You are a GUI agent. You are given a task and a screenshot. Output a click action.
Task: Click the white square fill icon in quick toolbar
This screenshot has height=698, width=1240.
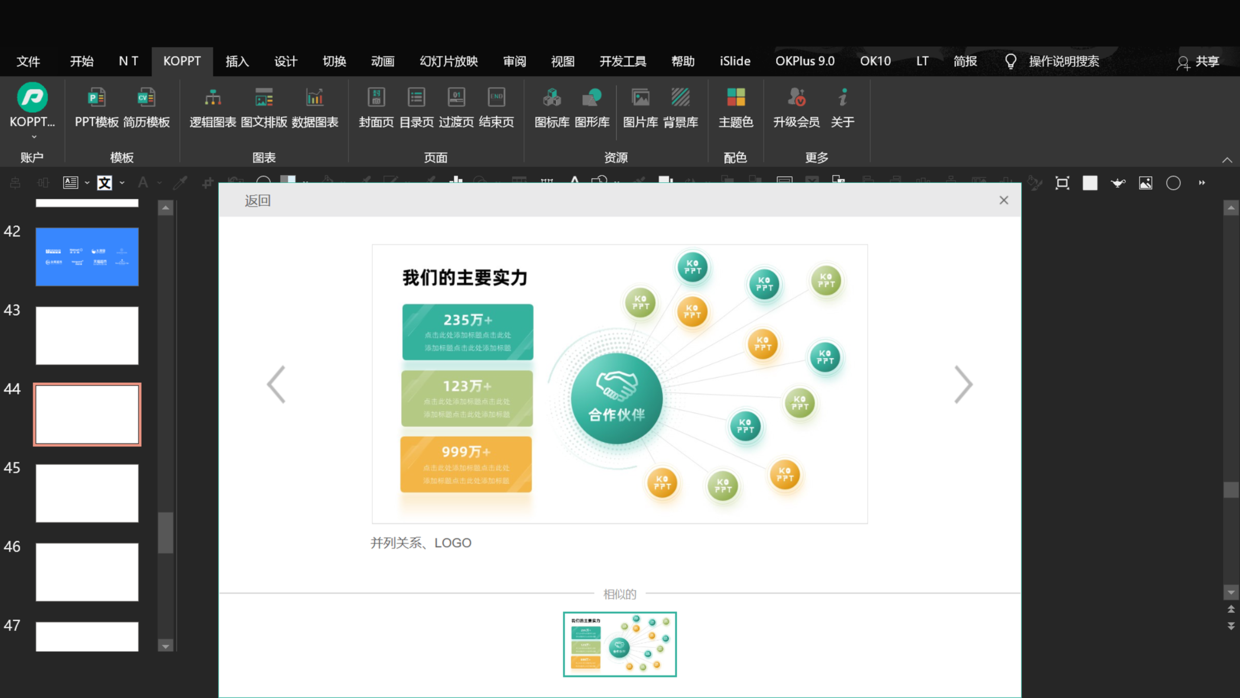tap(1090, 183)
